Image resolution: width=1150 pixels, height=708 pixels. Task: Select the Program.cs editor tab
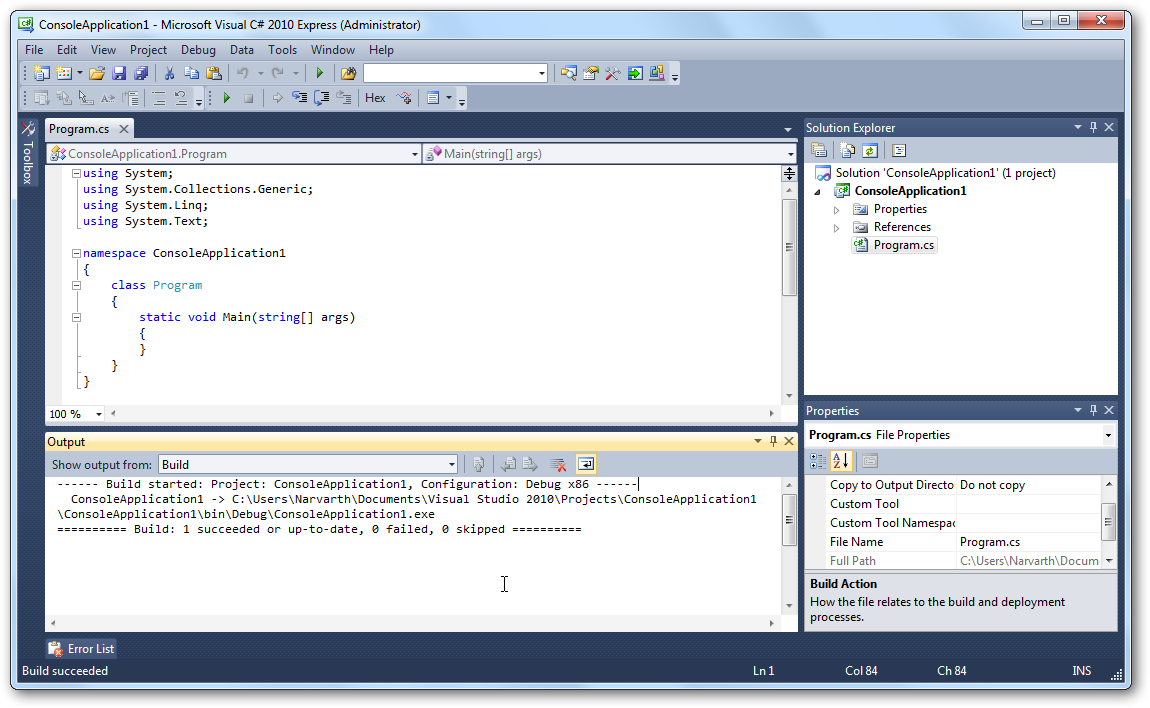[79, 129]
